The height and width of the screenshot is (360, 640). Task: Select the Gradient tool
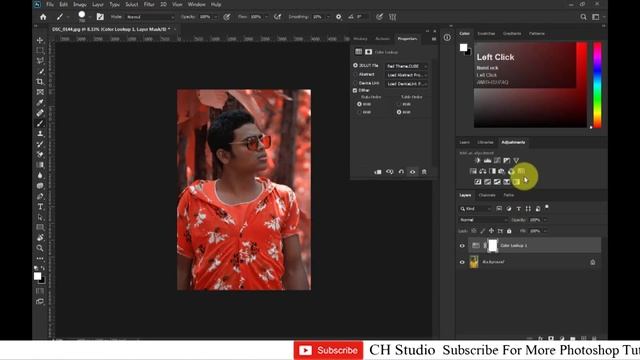pos(40,165)
